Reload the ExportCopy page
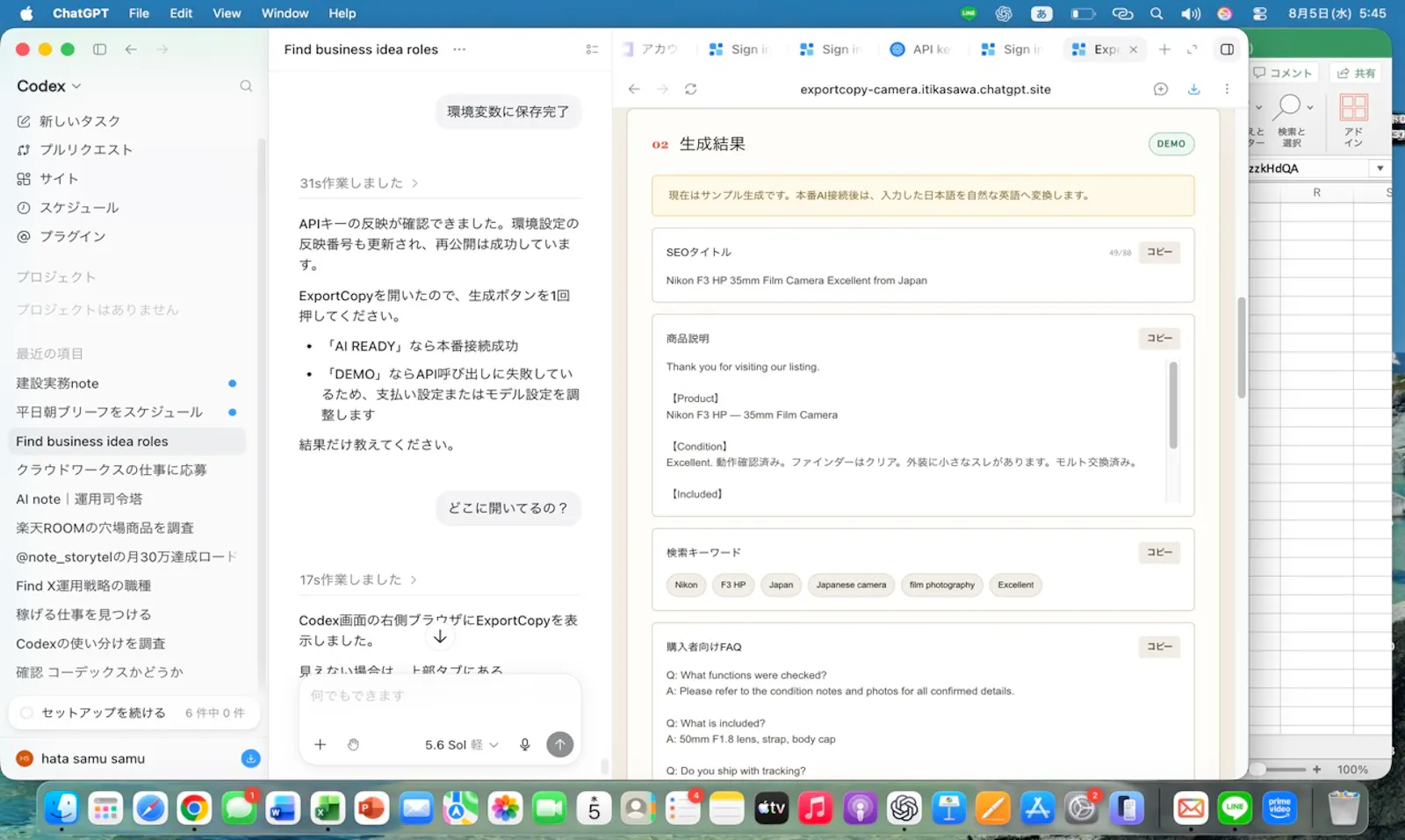 tap(691, 89)
